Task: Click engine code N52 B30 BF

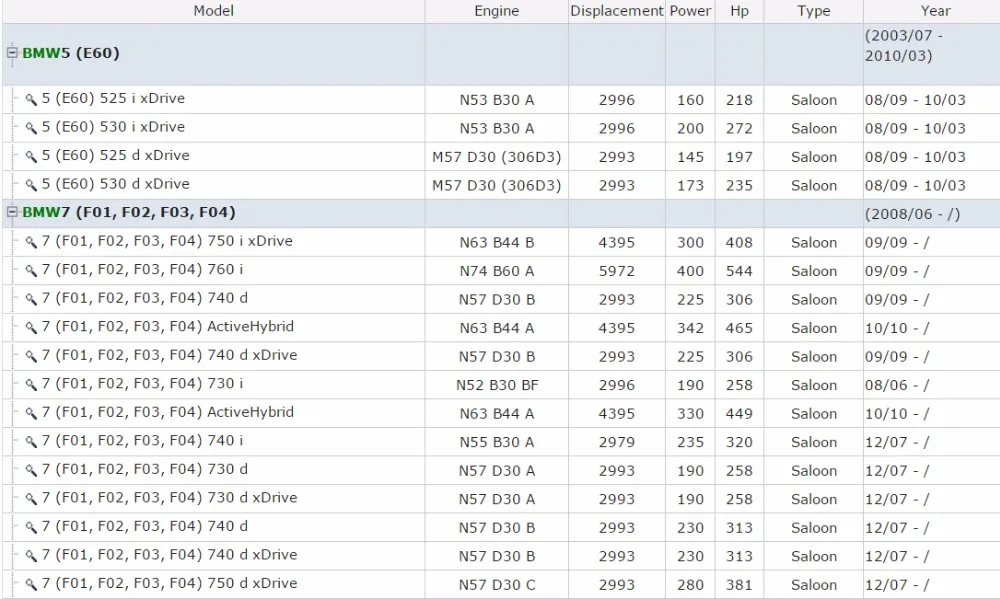Action: tap(497, 385)
